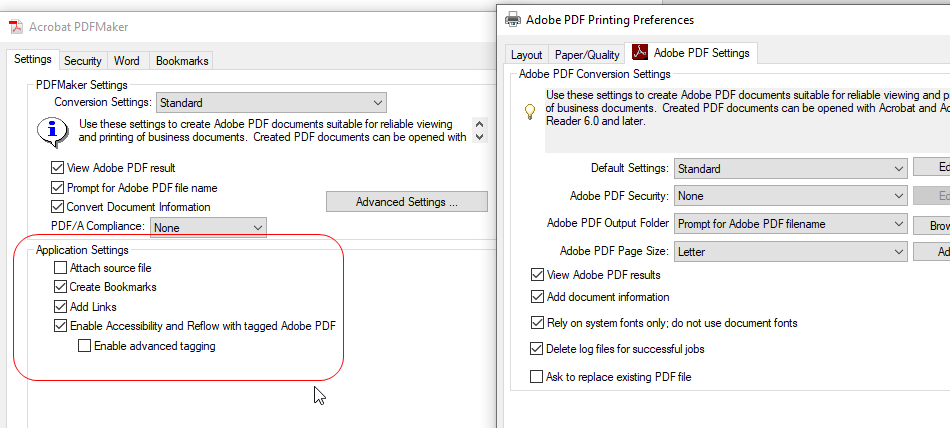Uncheck Prompt for Adobe PDF file name
Screen dimensions: 950x428
click(58, 187)
